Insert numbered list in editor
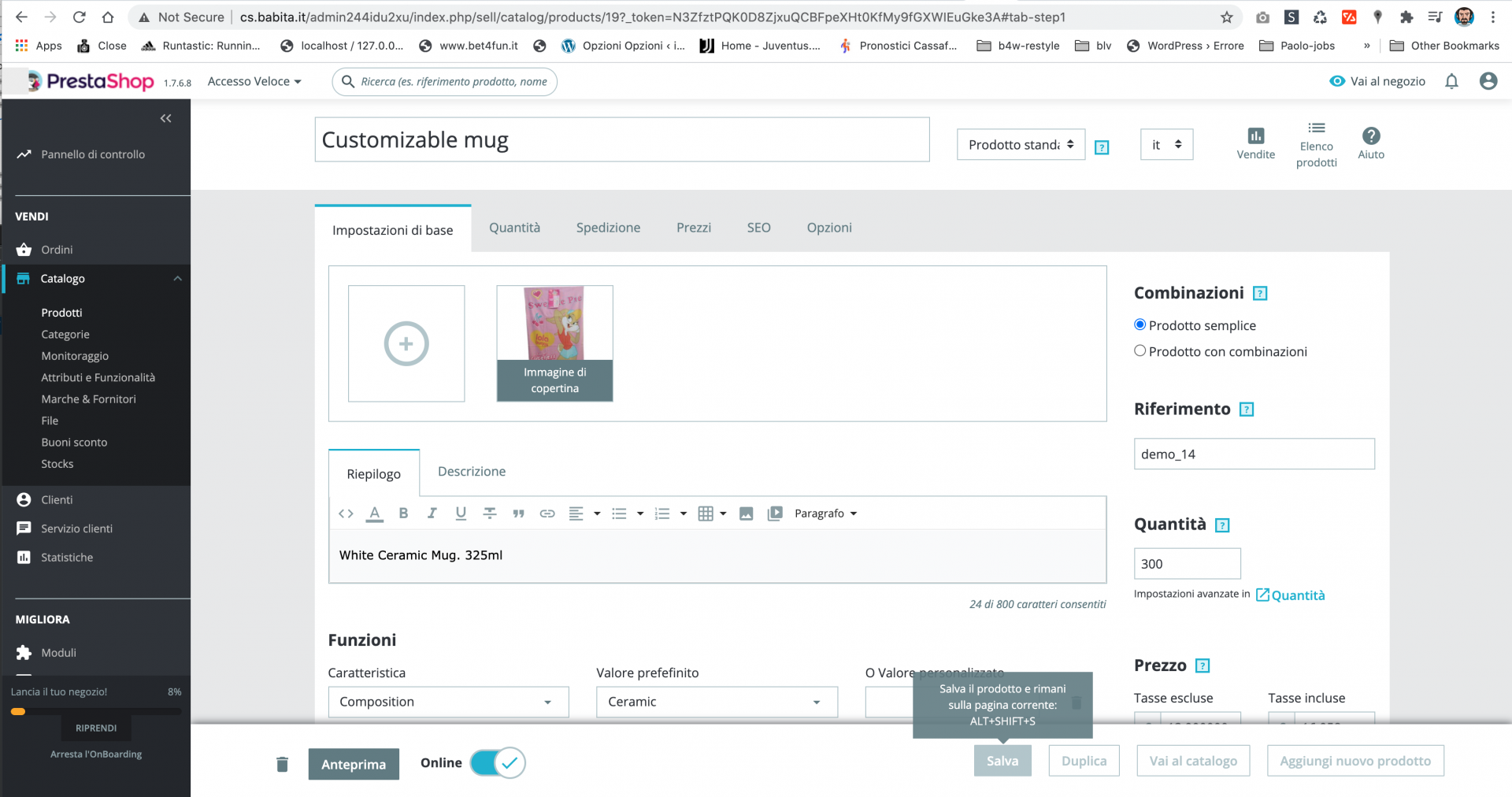This screenshot has height=797, width=1512. 671,513
